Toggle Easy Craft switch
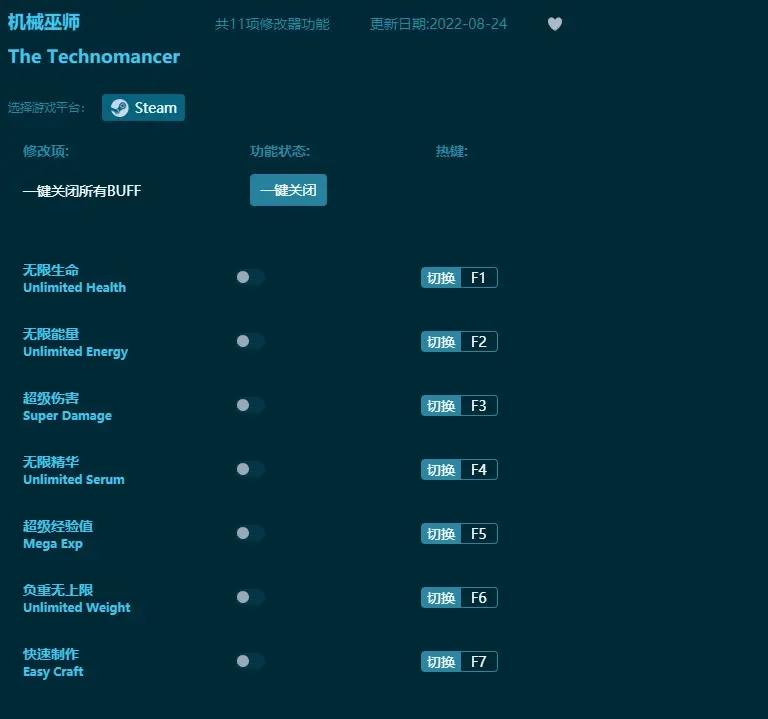The image size is (768, 719). coord(250,661)
